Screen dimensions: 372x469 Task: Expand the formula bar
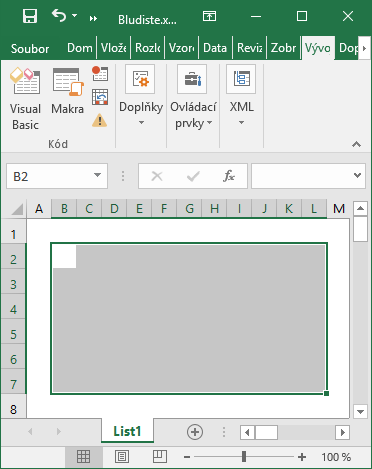357,175
